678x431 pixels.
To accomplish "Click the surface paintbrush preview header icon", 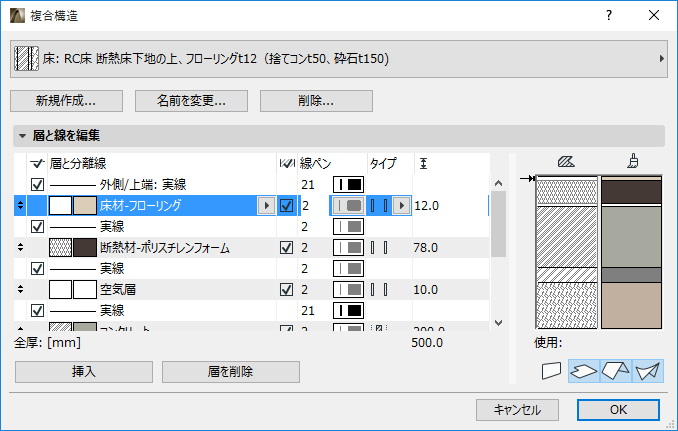I will pyautogui.click(x=633, y=161).
